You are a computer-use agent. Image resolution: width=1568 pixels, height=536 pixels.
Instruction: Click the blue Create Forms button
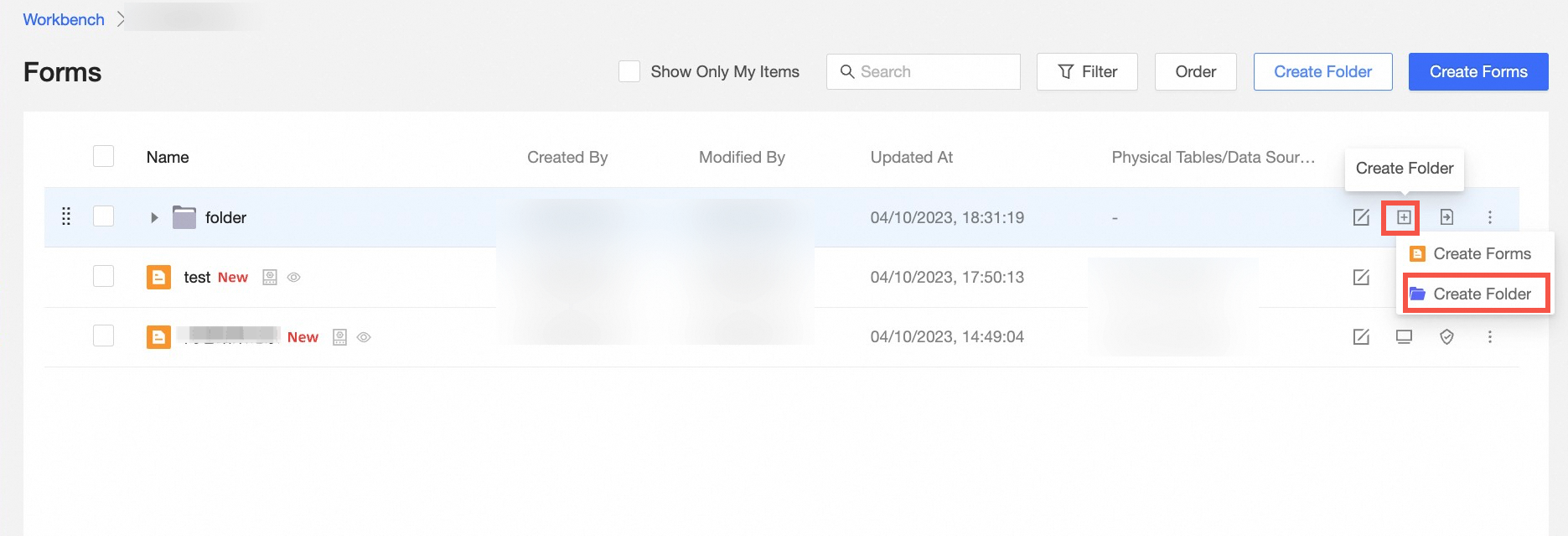(1478, 71)
